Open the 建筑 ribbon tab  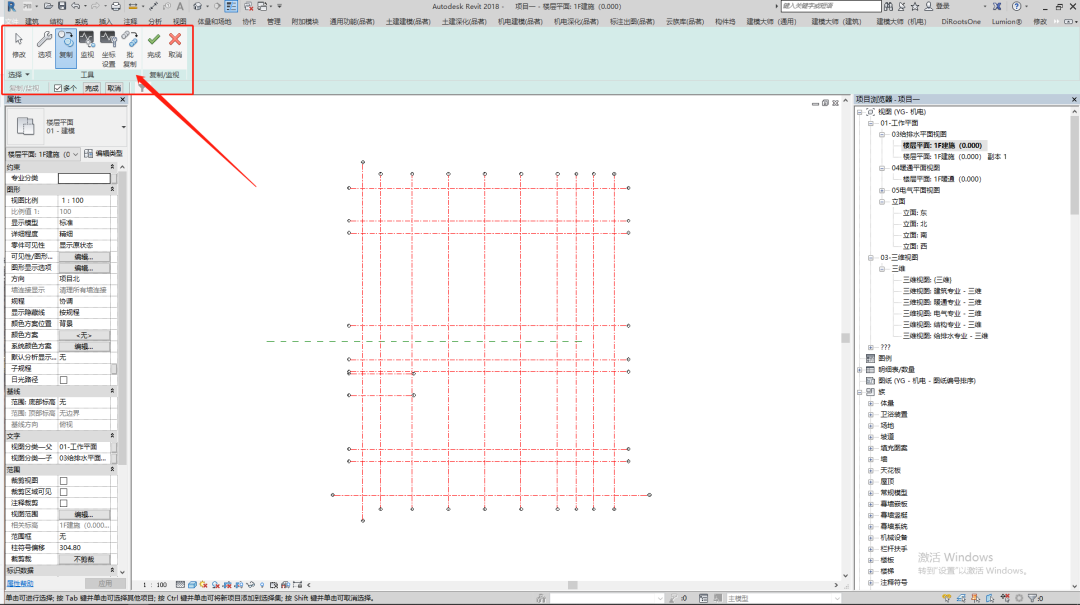(x=32, y=21)
